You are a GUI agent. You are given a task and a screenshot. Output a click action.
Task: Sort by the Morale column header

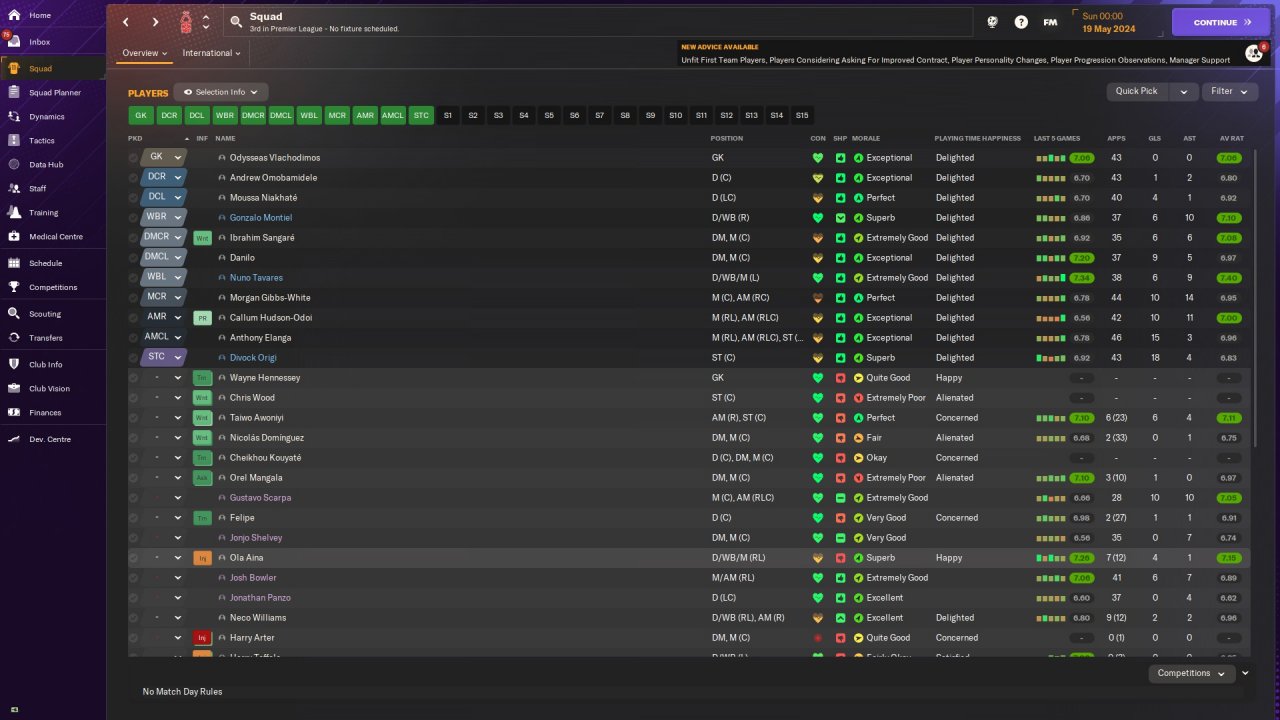pos(866,138)
